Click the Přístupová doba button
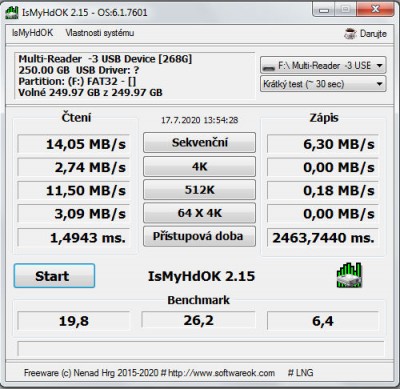Screen dimensions: 400x389 pyautogui.click(x=199, y=236)
